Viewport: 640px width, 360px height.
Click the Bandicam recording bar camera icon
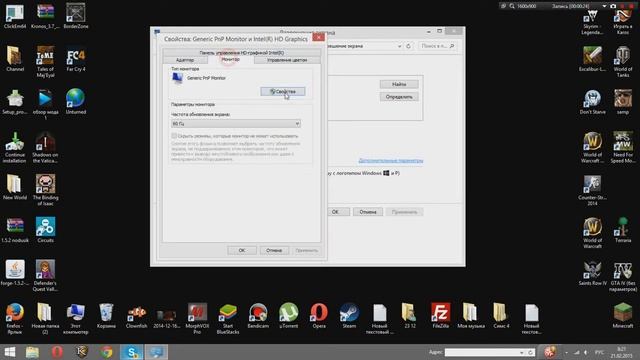[613, 6]
